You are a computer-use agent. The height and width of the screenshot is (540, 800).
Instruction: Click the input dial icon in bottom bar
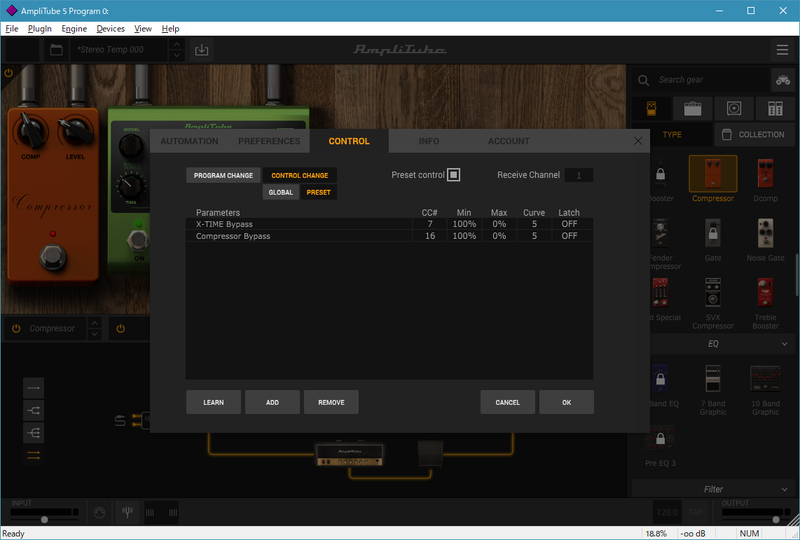[99, 512]
